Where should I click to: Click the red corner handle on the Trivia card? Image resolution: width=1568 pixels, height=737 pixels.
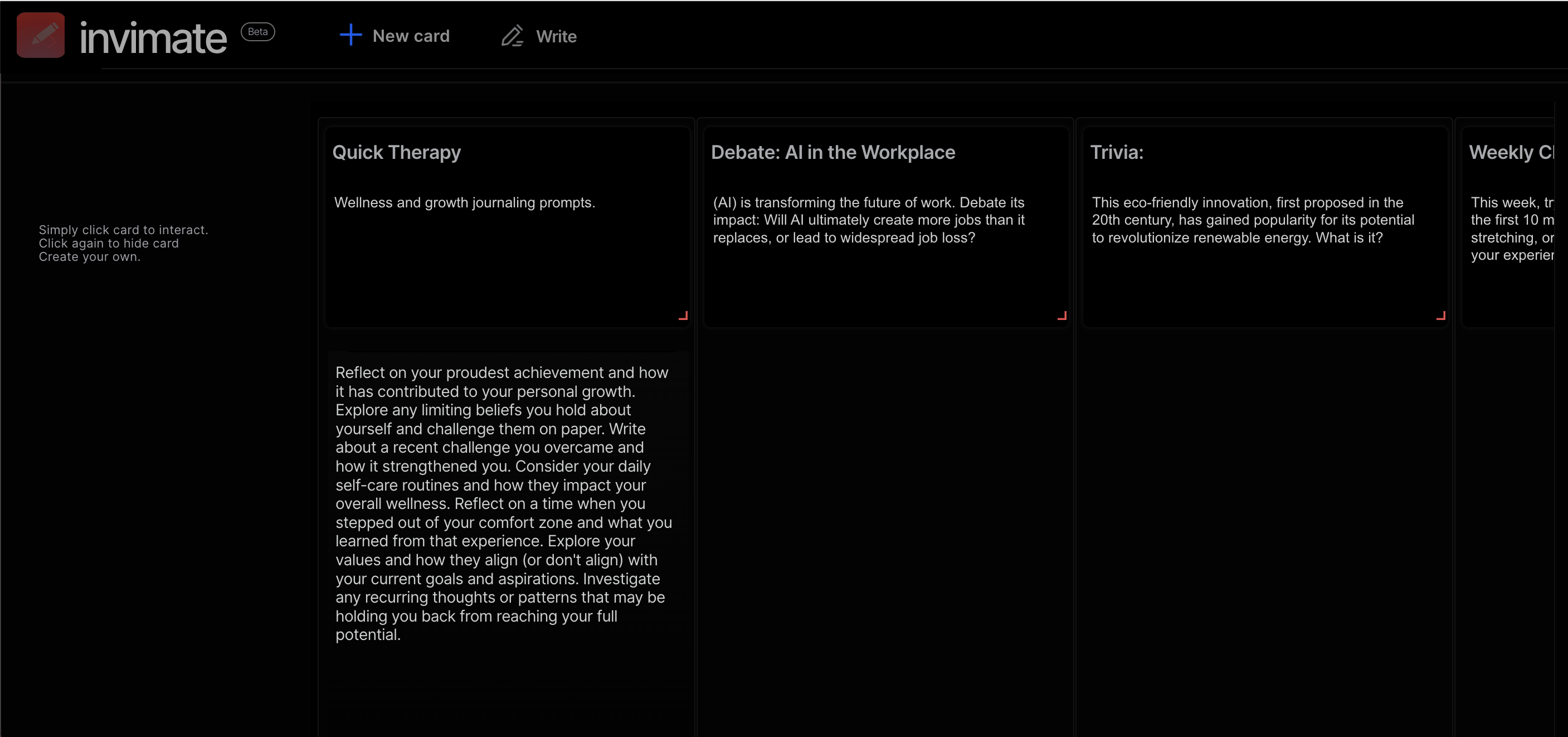pos(1440,316)
